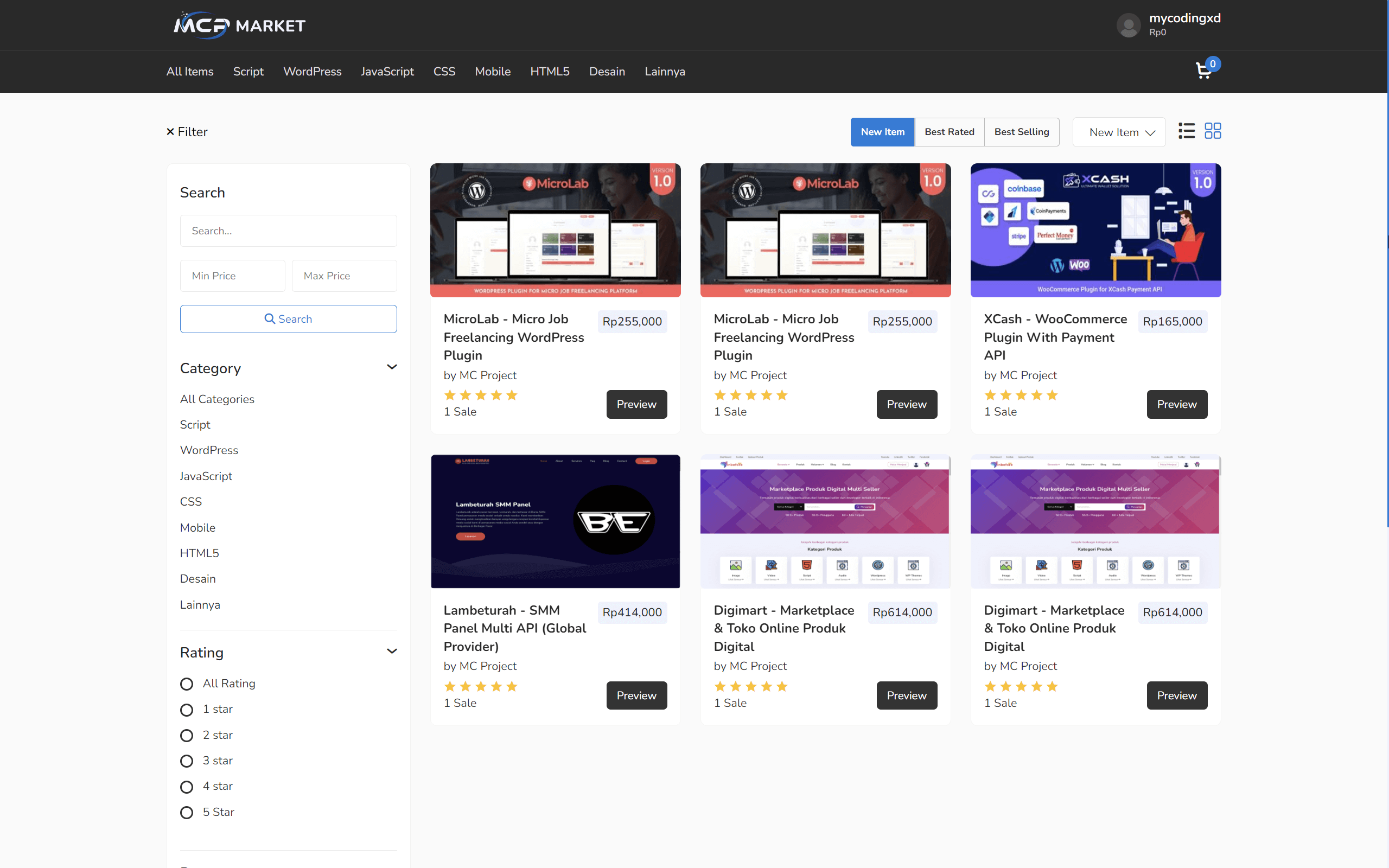Image resolution: width=1389 pixels, height=868 pixels.
Task: Click the Lambeturah five-star rating
Action: point(480,687)
